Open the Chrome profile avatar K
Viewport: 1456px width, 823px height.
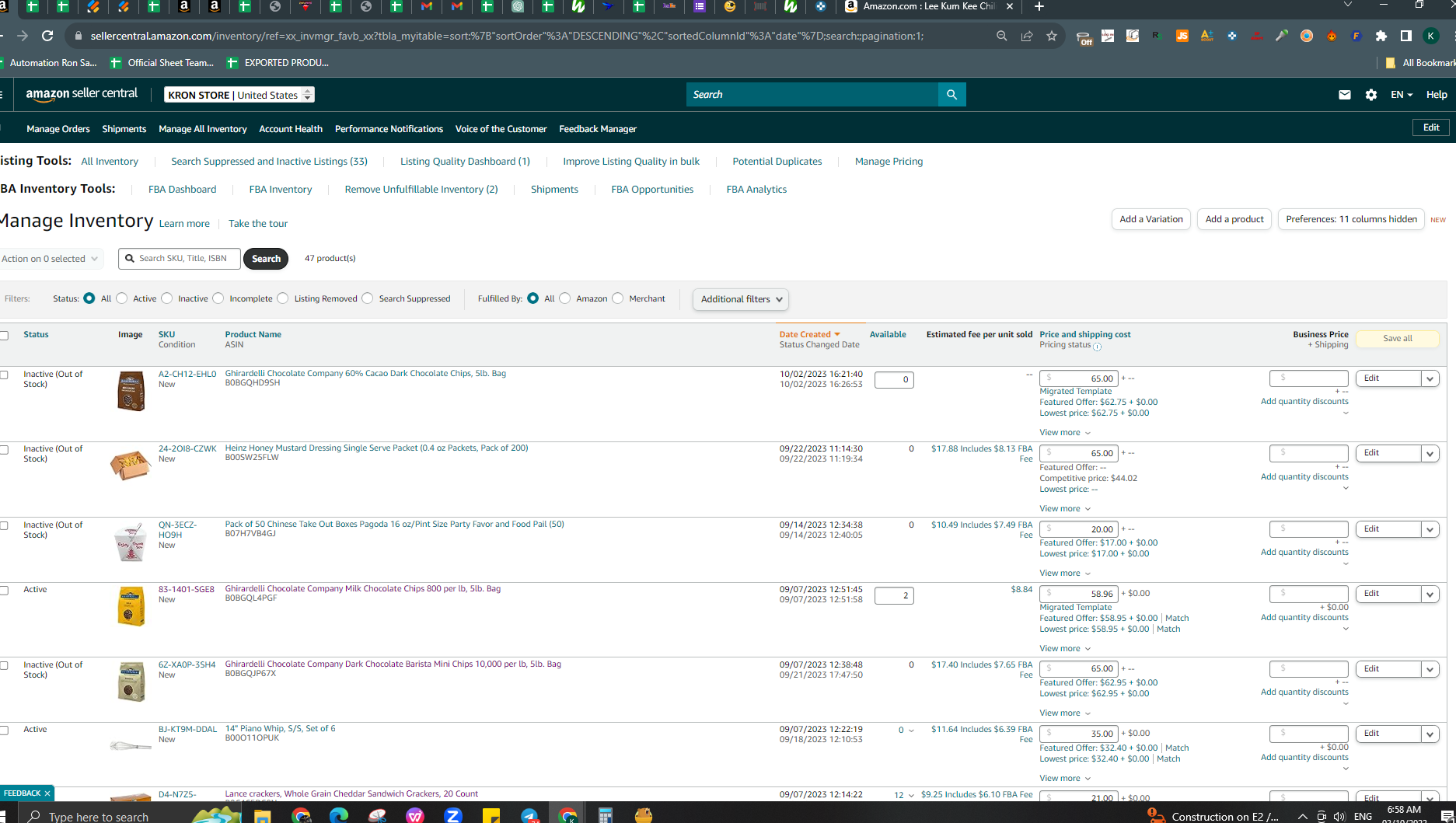[x=1431, y=36]
